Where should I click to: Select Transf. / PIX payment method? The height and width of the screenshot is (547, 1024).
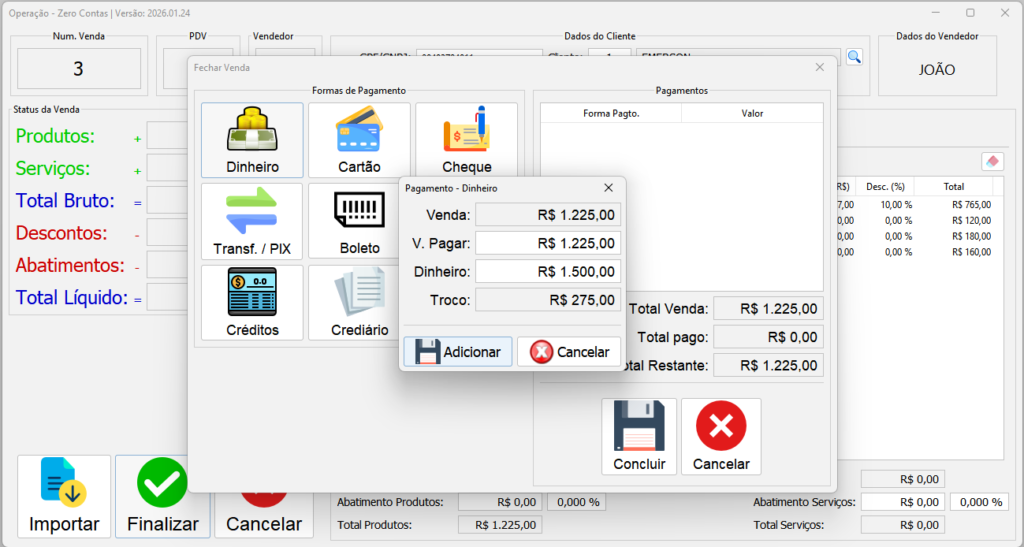tap(252, 220)
